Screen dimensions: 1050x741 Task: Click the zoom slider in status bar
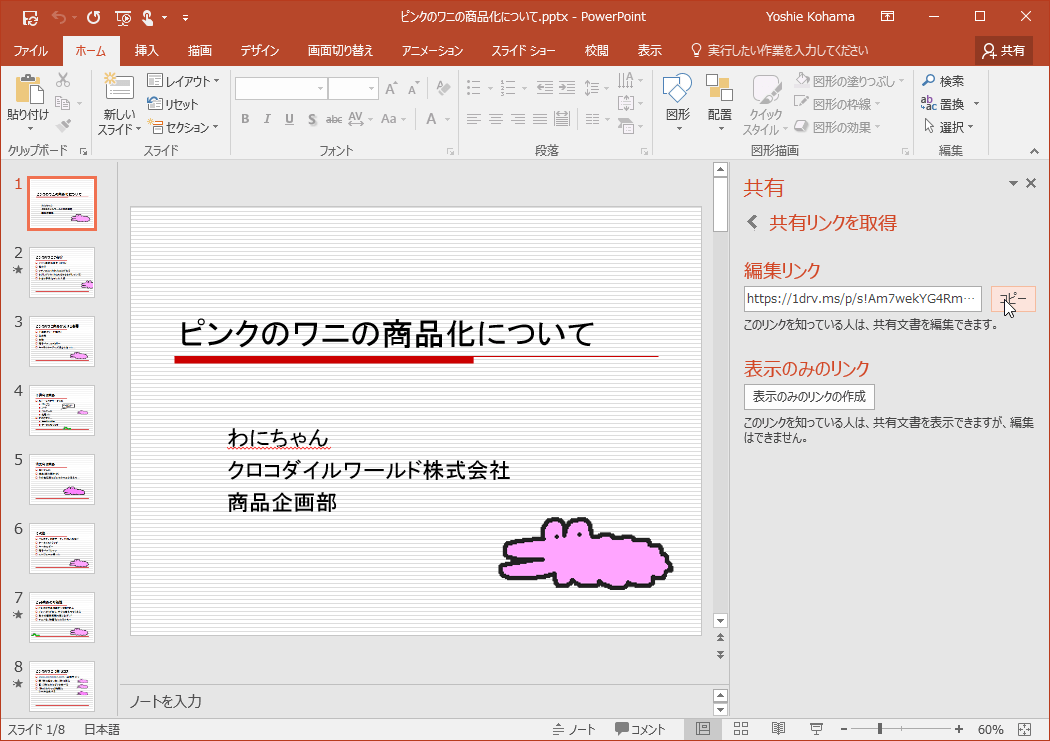coord(880,729)
